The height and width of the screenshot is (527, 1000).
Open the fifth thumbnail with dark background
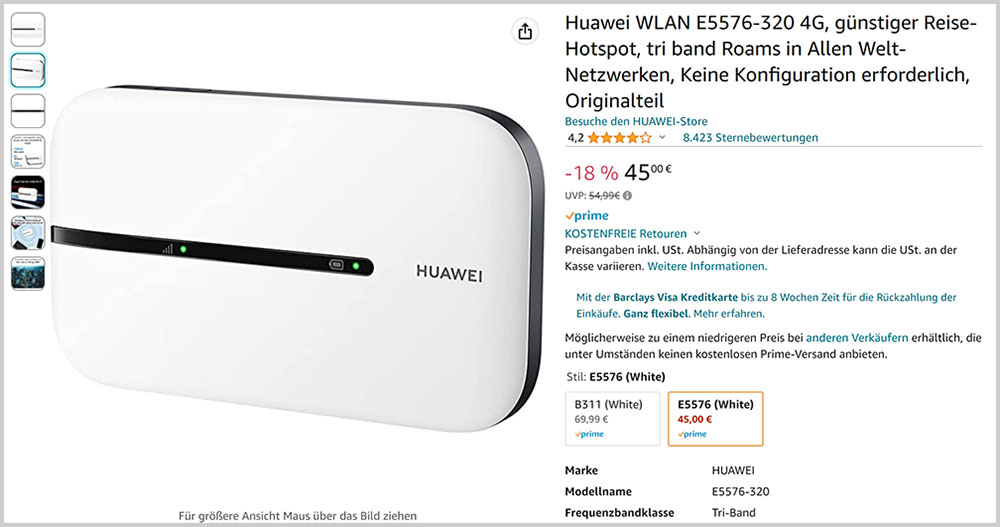[28, 193]
